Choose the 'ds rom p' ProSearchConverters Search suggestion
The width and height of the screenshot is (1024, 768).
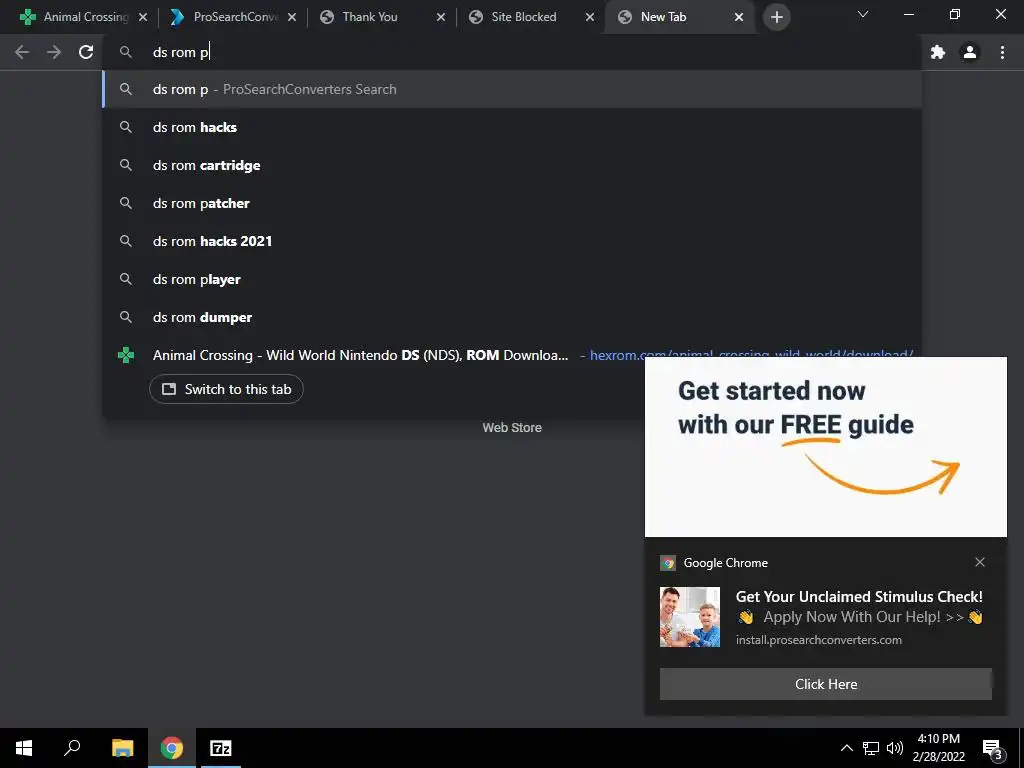[513, 89]
